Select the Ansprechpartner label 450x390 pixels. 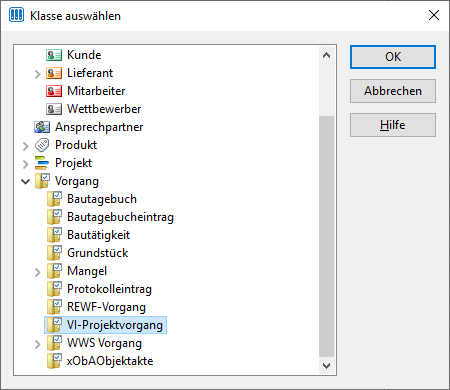coord(99,127)
